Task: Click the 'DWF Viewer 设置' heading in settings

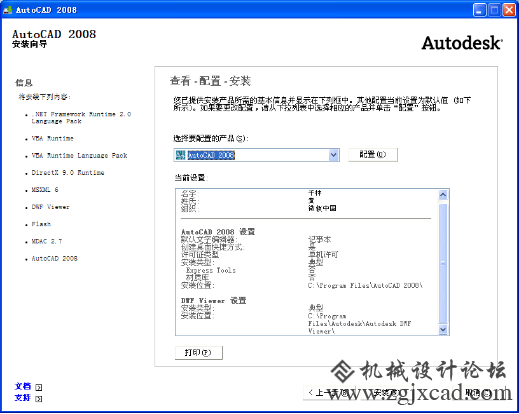Action: click(214, 300)
